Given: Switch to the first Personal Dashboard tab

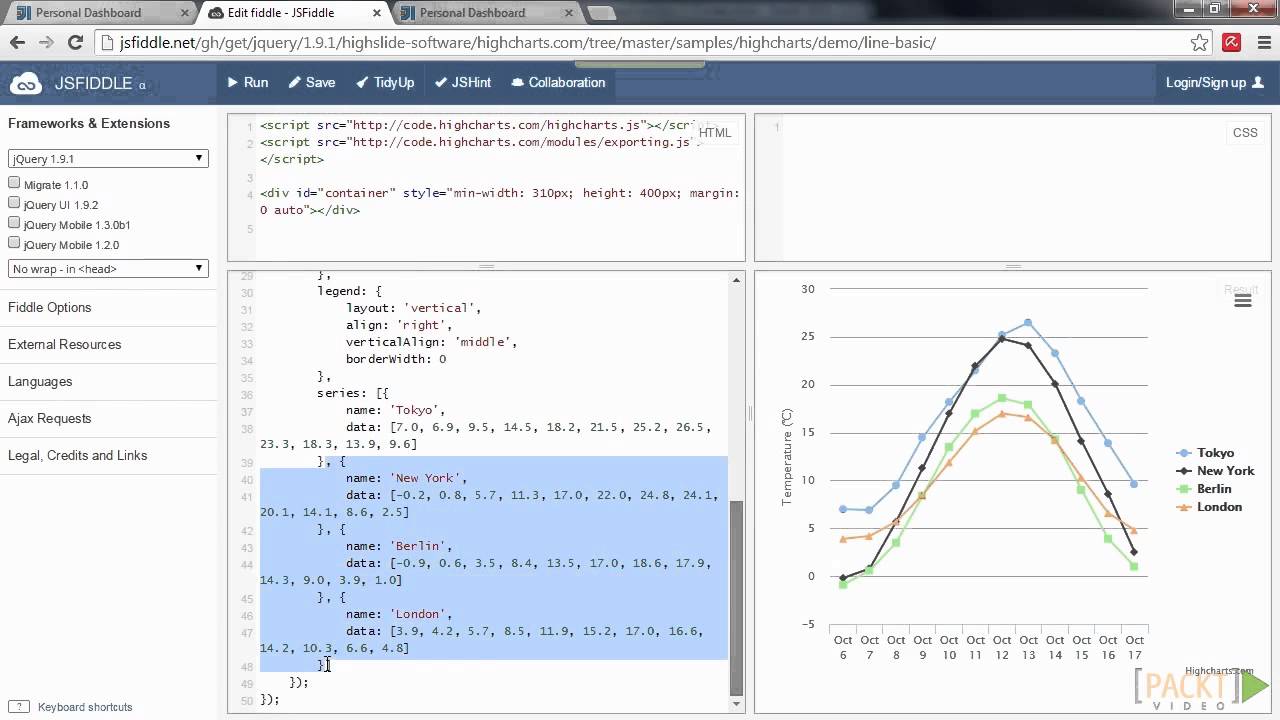Looking at the screenshot, I should click(98, 13).
